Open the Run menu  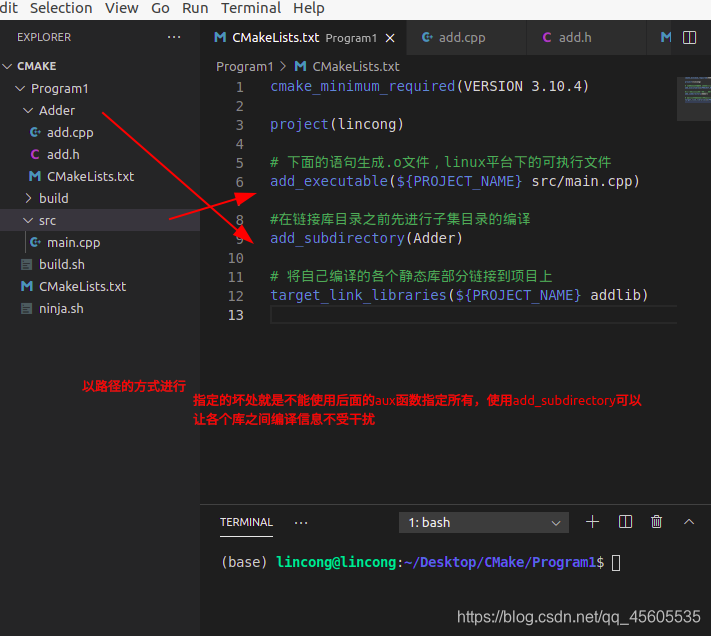click(195, 8)
